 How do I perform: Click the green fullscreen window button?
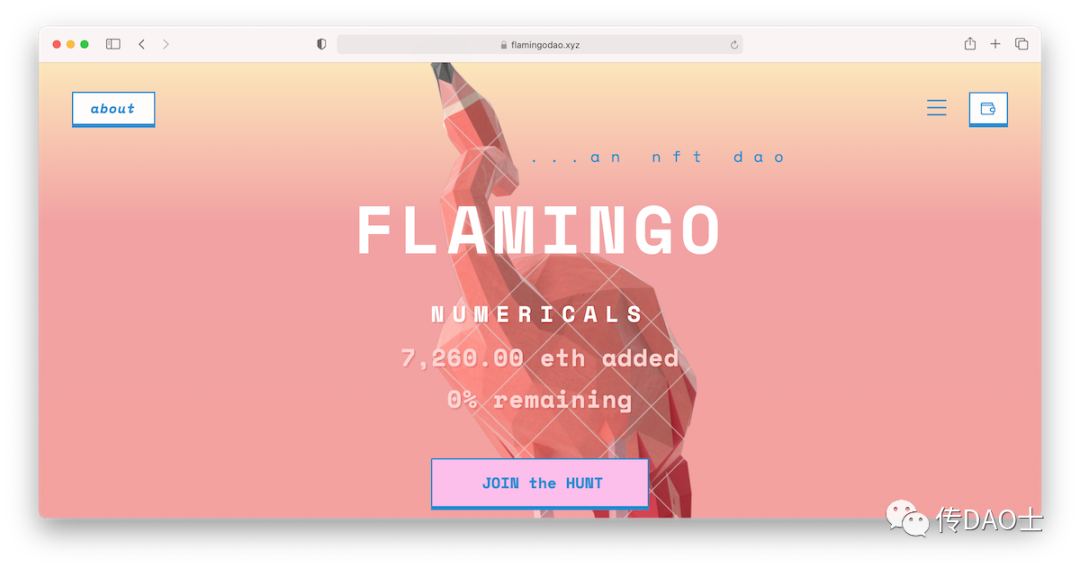click(84, 44)
